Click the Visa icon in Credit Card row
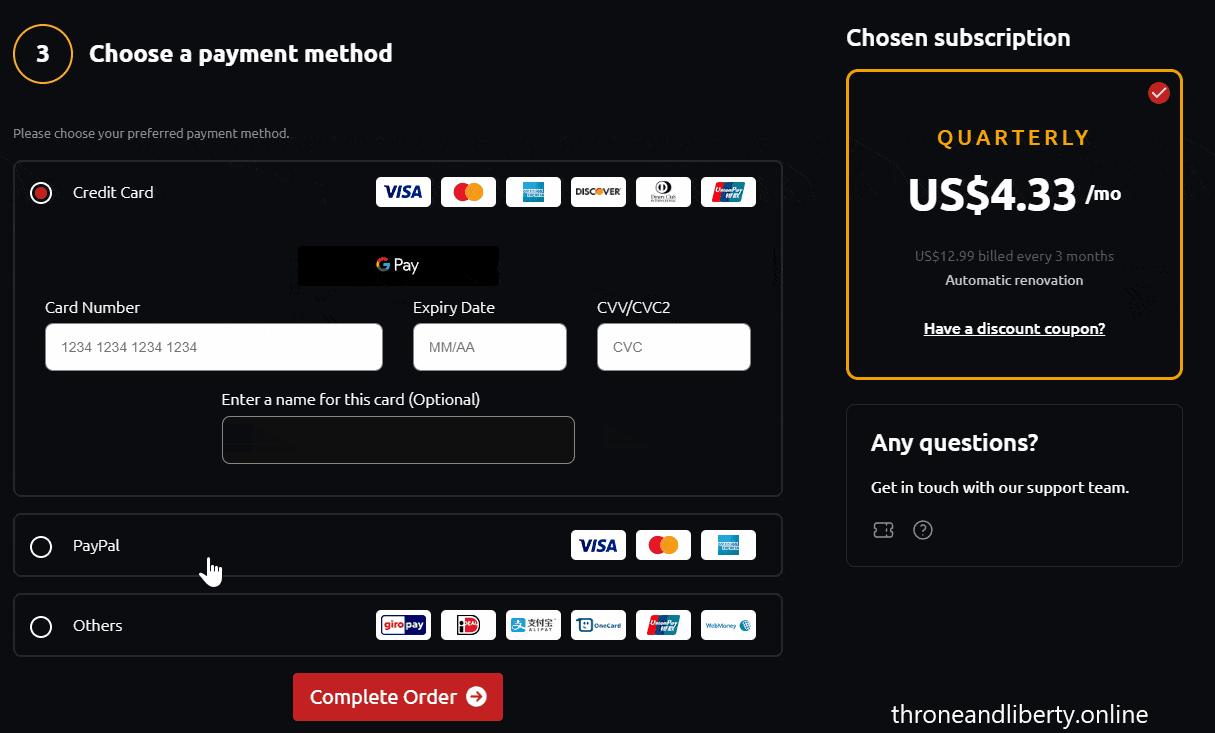This screenshot has width=1215, height=733. (403, 192)
